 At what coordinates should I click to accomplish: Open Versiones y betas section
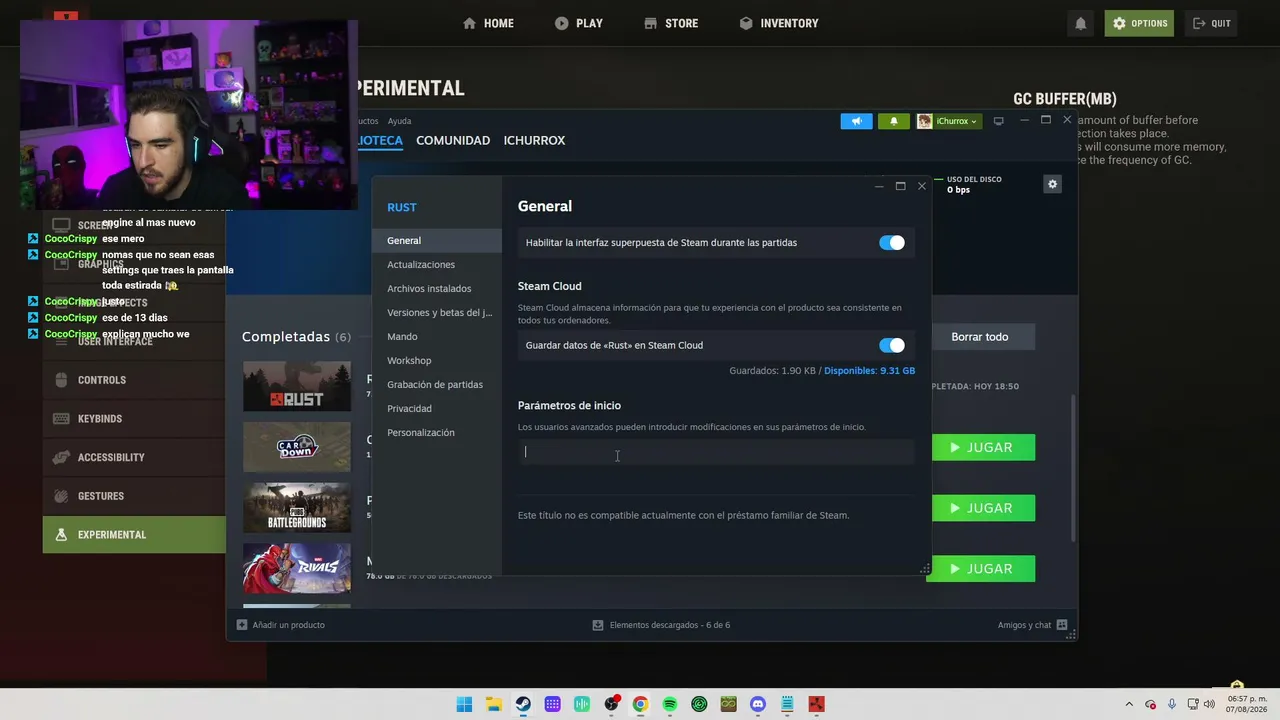(x=437, y=313)
